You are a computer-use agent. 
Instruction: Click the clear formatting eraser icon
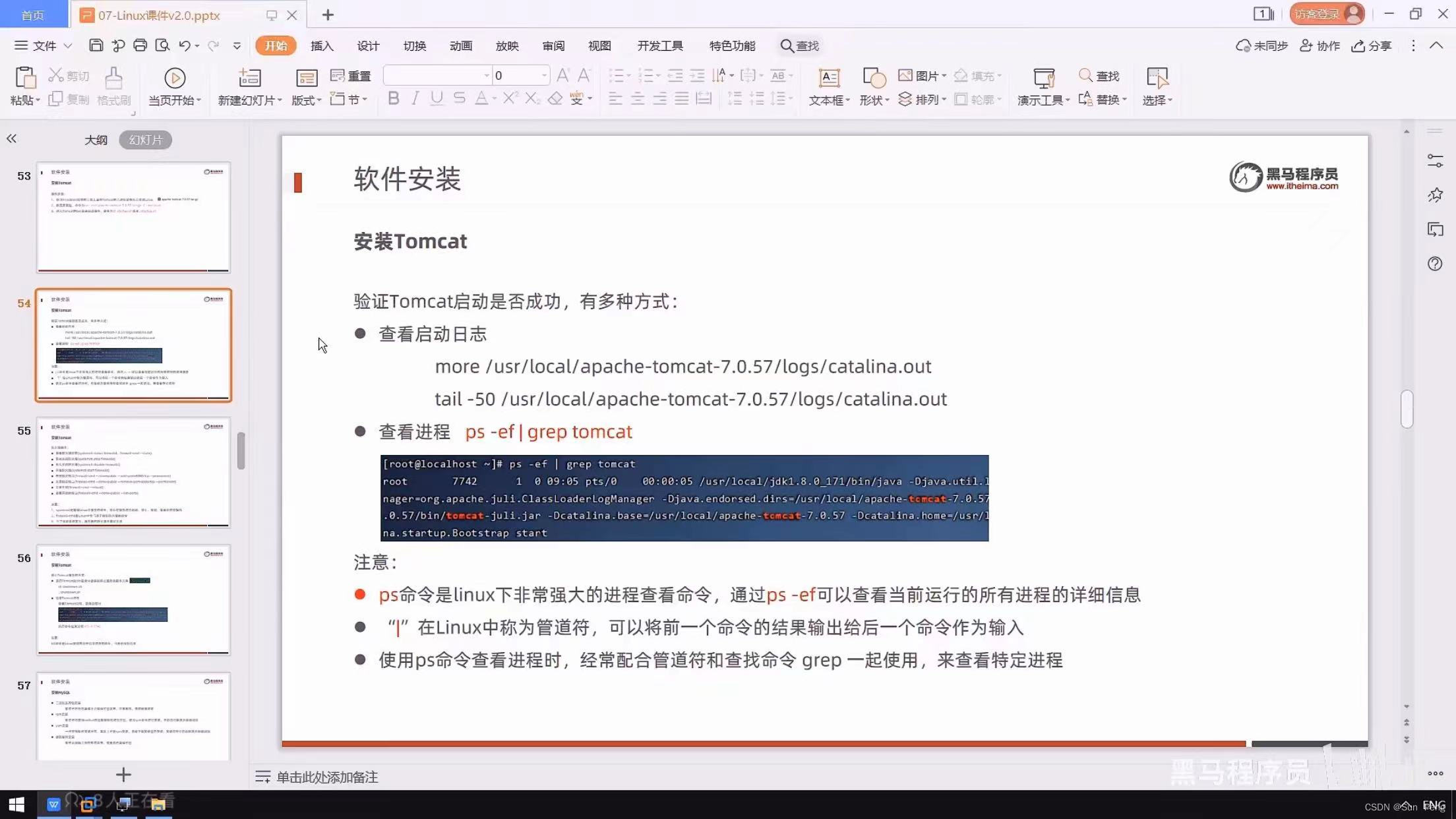point(555,99)
